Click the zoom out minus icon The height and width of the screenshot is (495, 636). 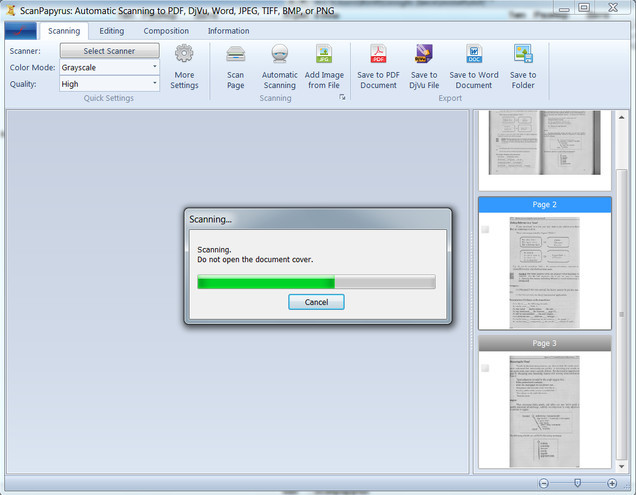544,483
